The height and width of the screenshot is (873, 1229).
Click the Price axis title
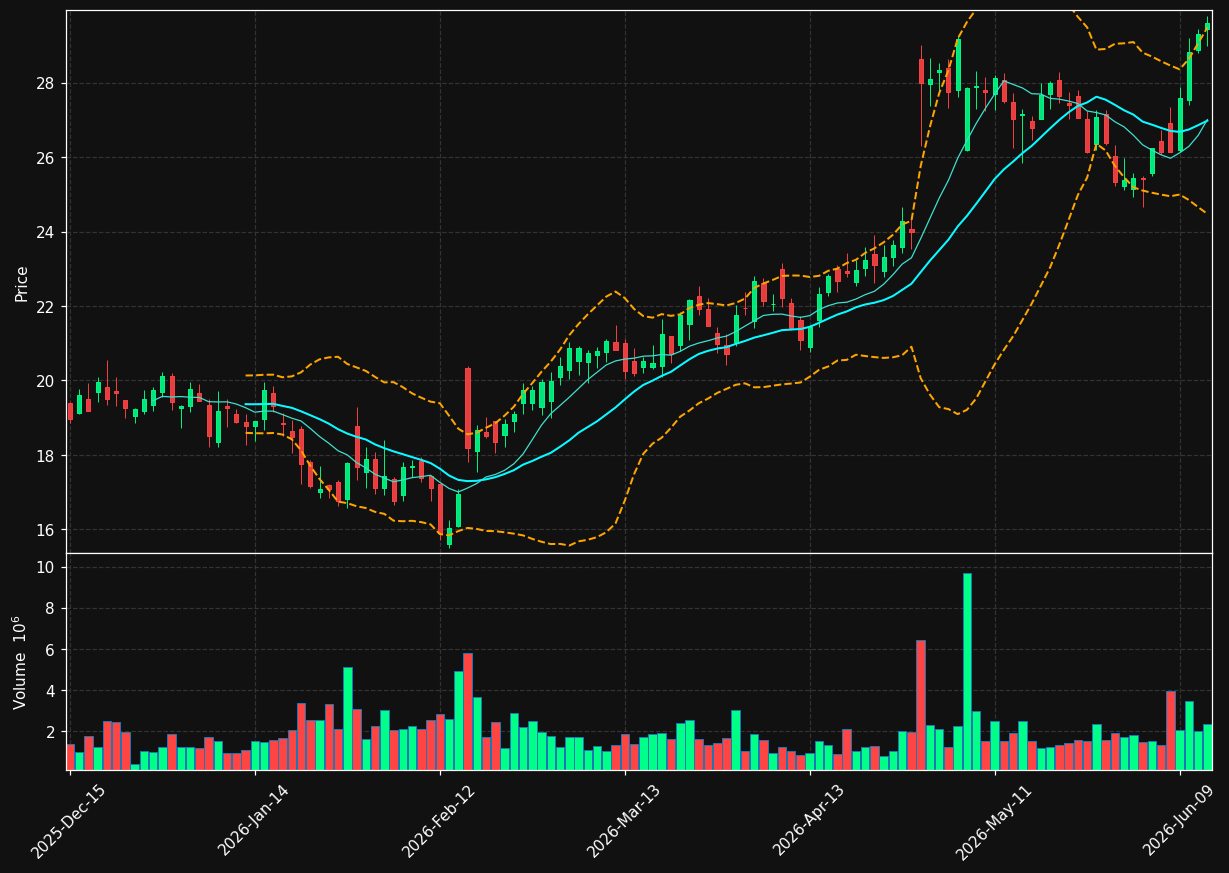22,283
